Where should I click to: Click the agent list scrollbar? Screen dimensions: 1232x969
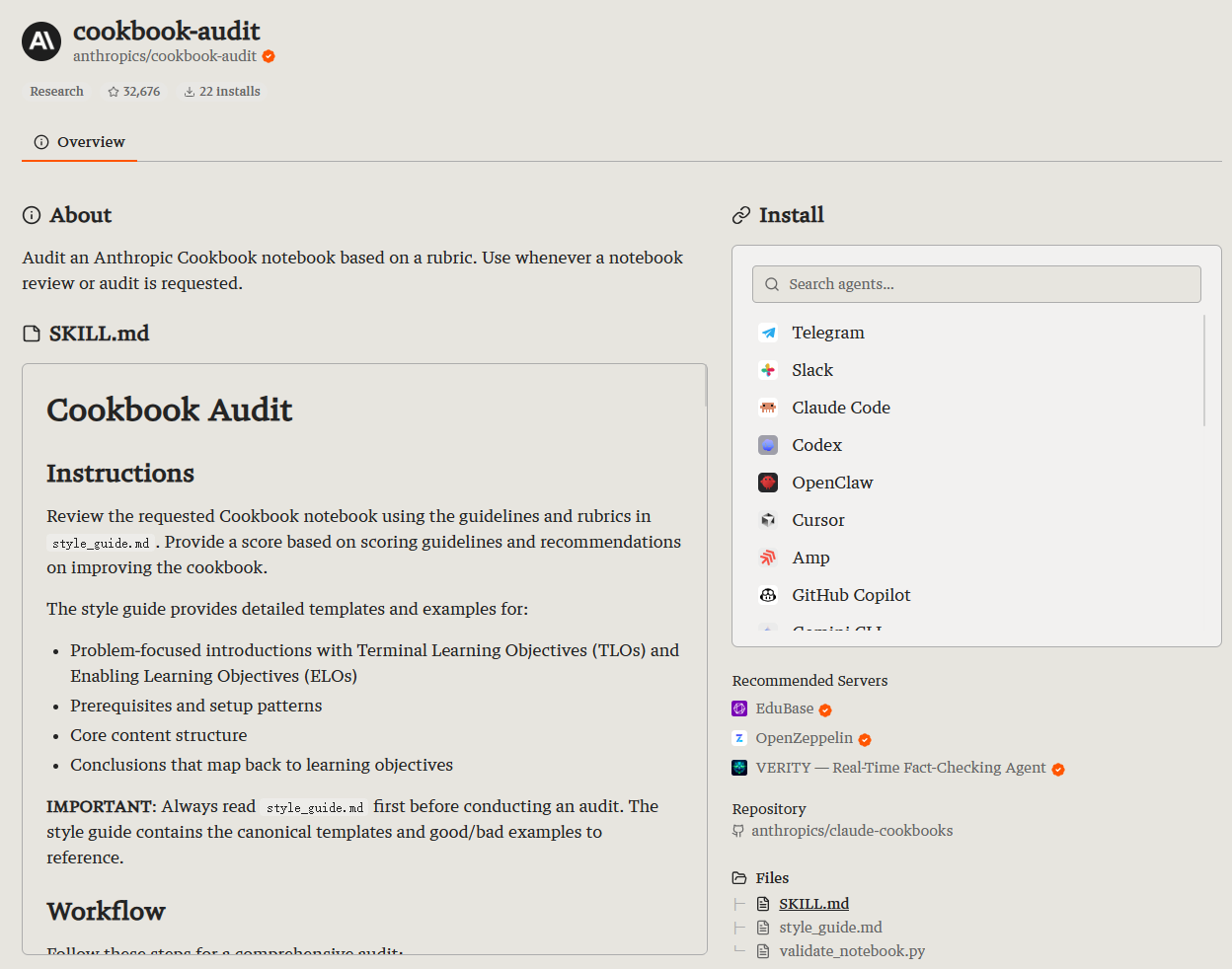[x=1204, y=370]
